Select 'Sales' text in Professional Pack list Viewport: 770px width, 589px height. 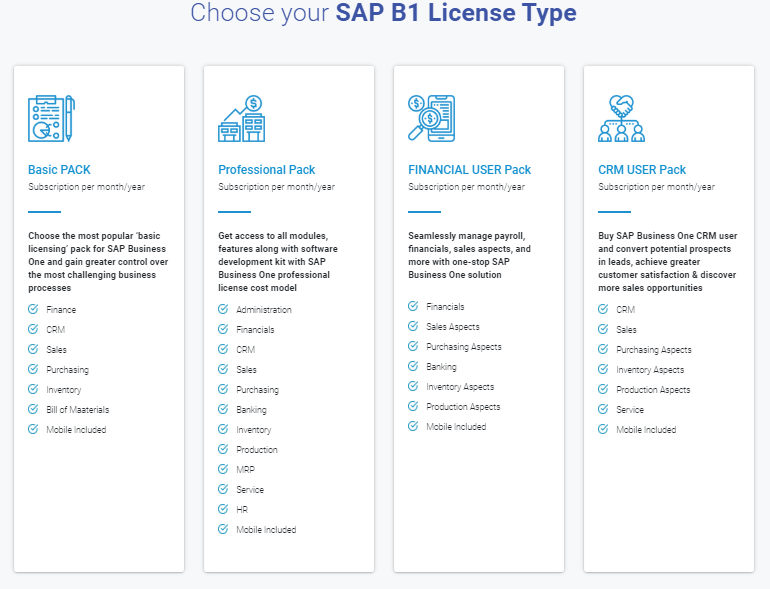[x=247, y=370]
